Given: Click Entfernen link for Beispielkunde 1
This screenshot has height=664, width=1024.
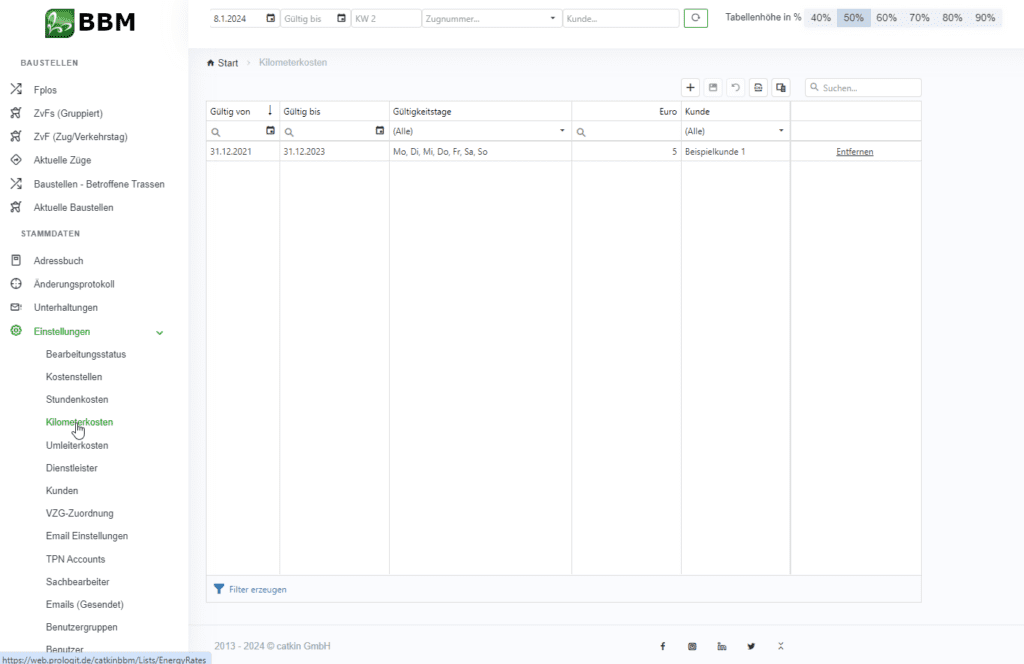Looking at the screenshot, I should [855, 152].
